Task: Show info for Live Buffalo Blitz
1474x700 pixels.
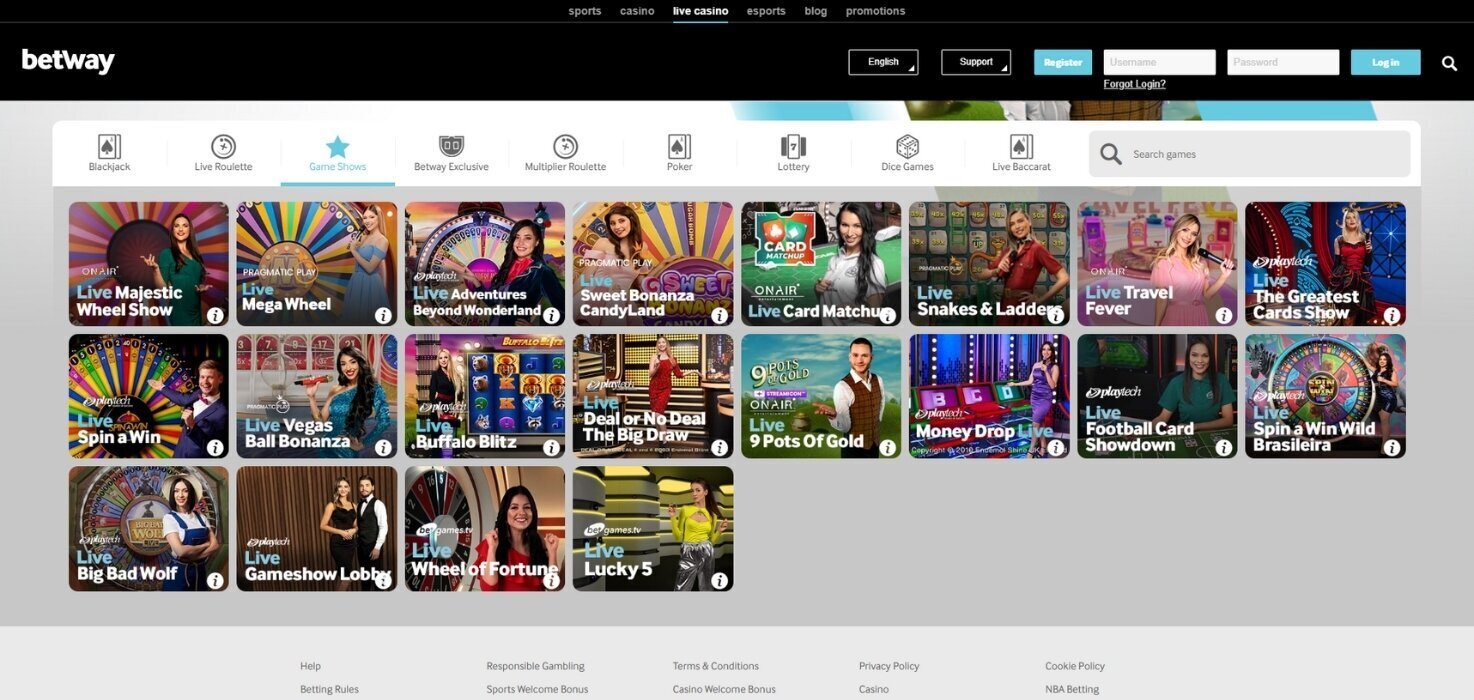Action: (551, 448)
